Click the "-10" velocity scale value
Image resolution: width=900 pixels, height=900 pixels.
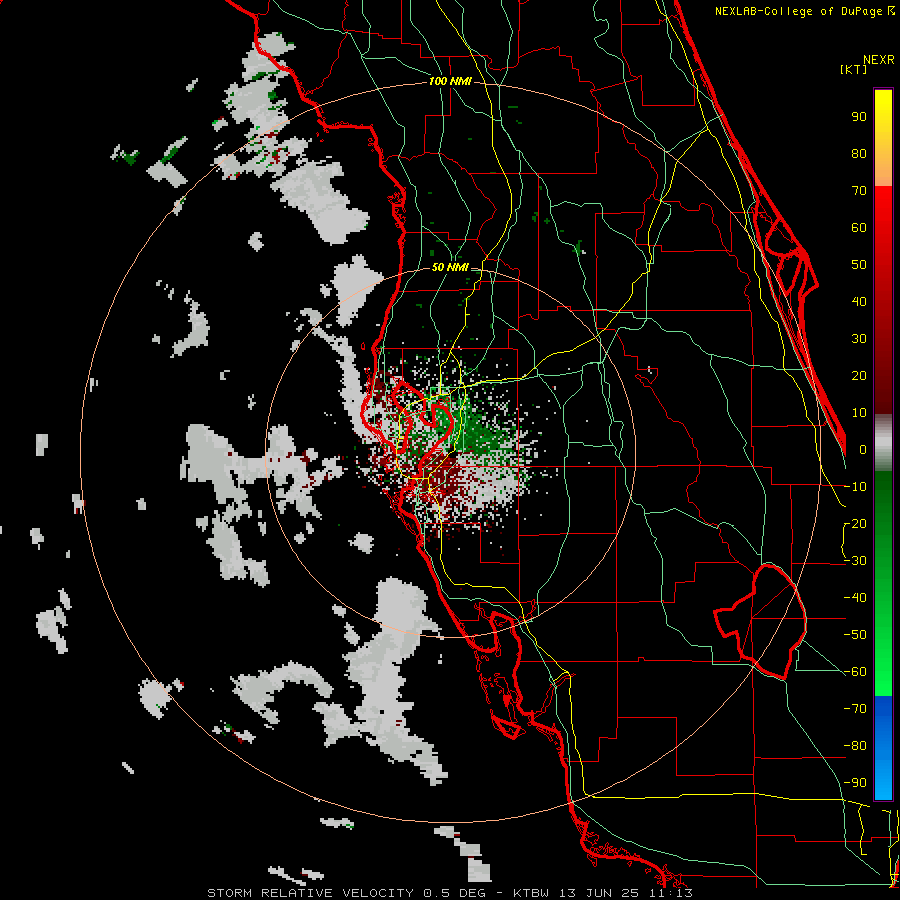[855, 487]
